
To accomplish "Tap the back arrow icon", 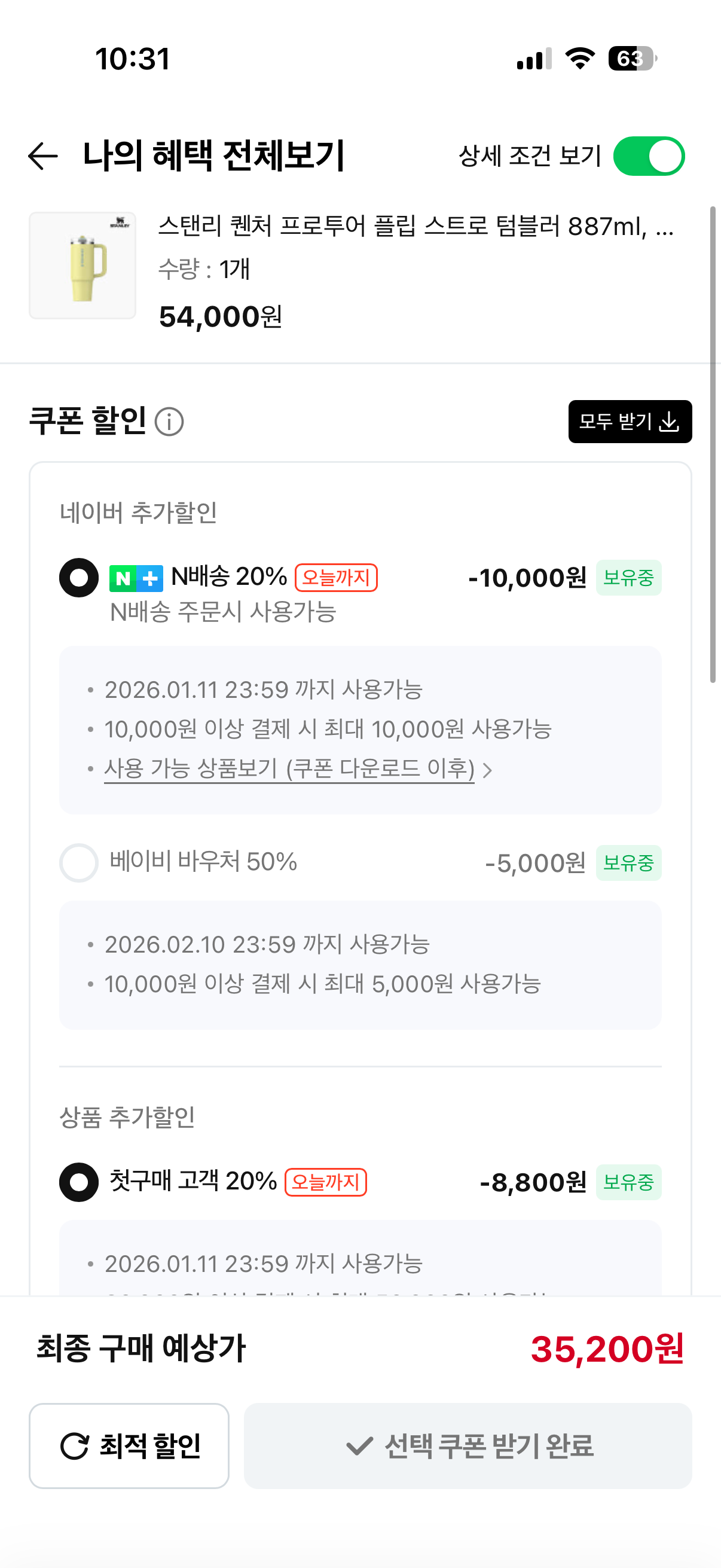I will 42,156.
